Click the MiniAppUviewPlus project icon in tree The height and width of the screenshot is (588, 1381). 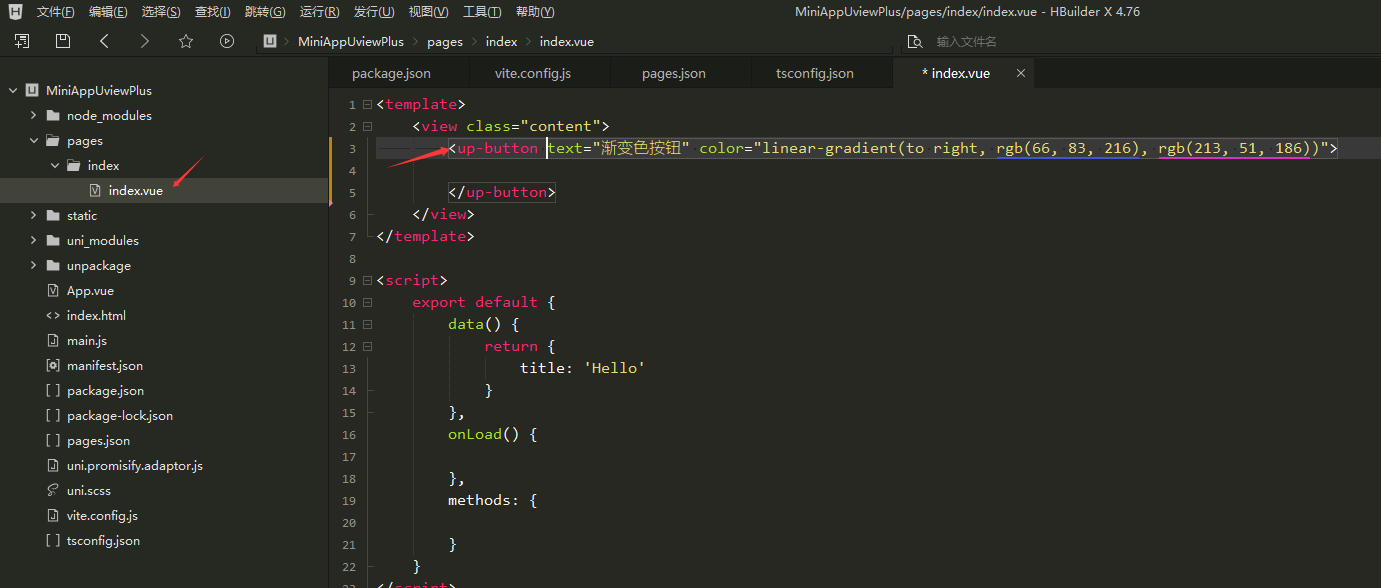pyautogui.click(x=32, y=90)
